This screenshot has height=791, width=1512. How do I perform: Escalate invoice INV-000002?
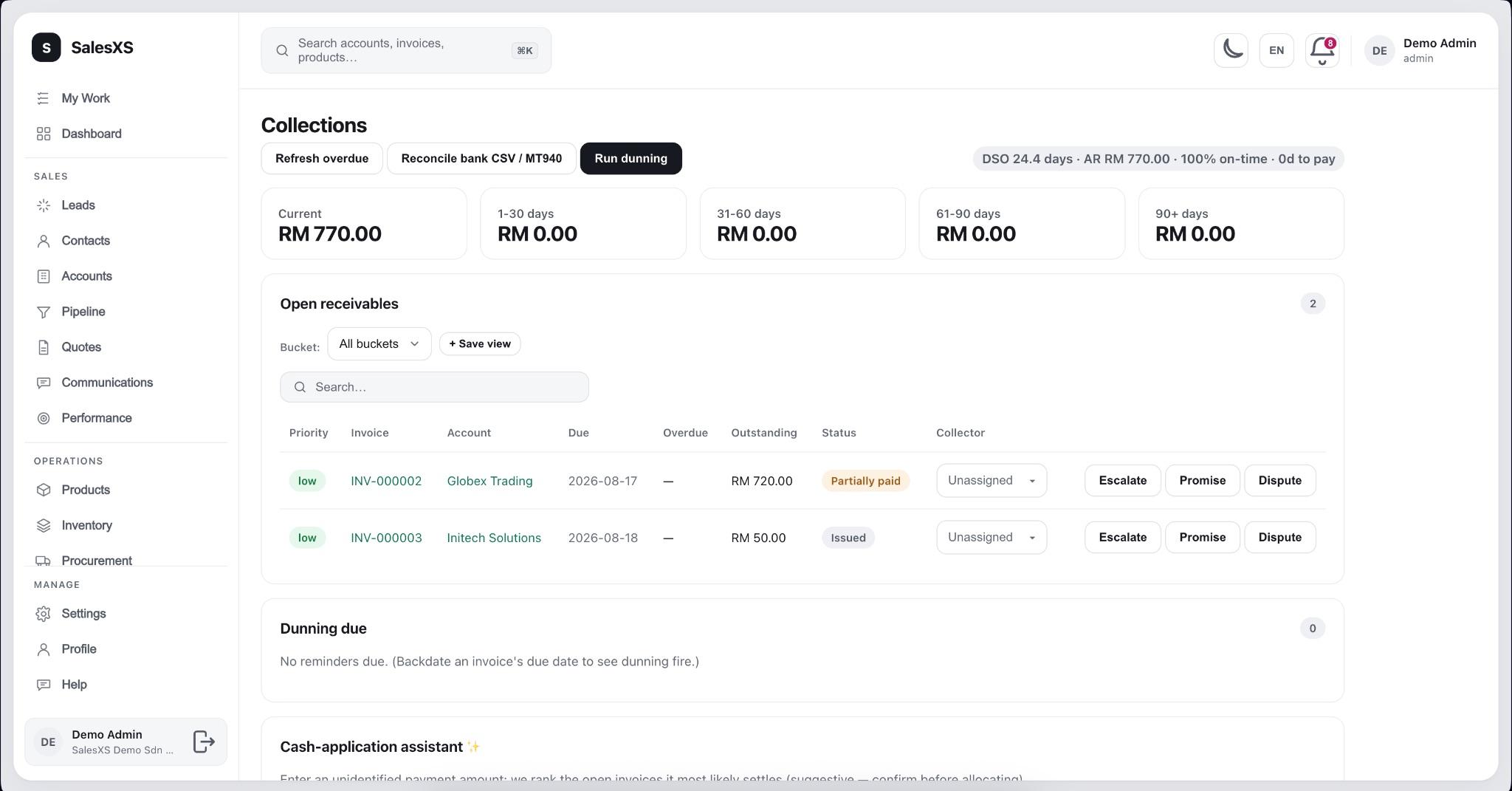pos(1122,481)
